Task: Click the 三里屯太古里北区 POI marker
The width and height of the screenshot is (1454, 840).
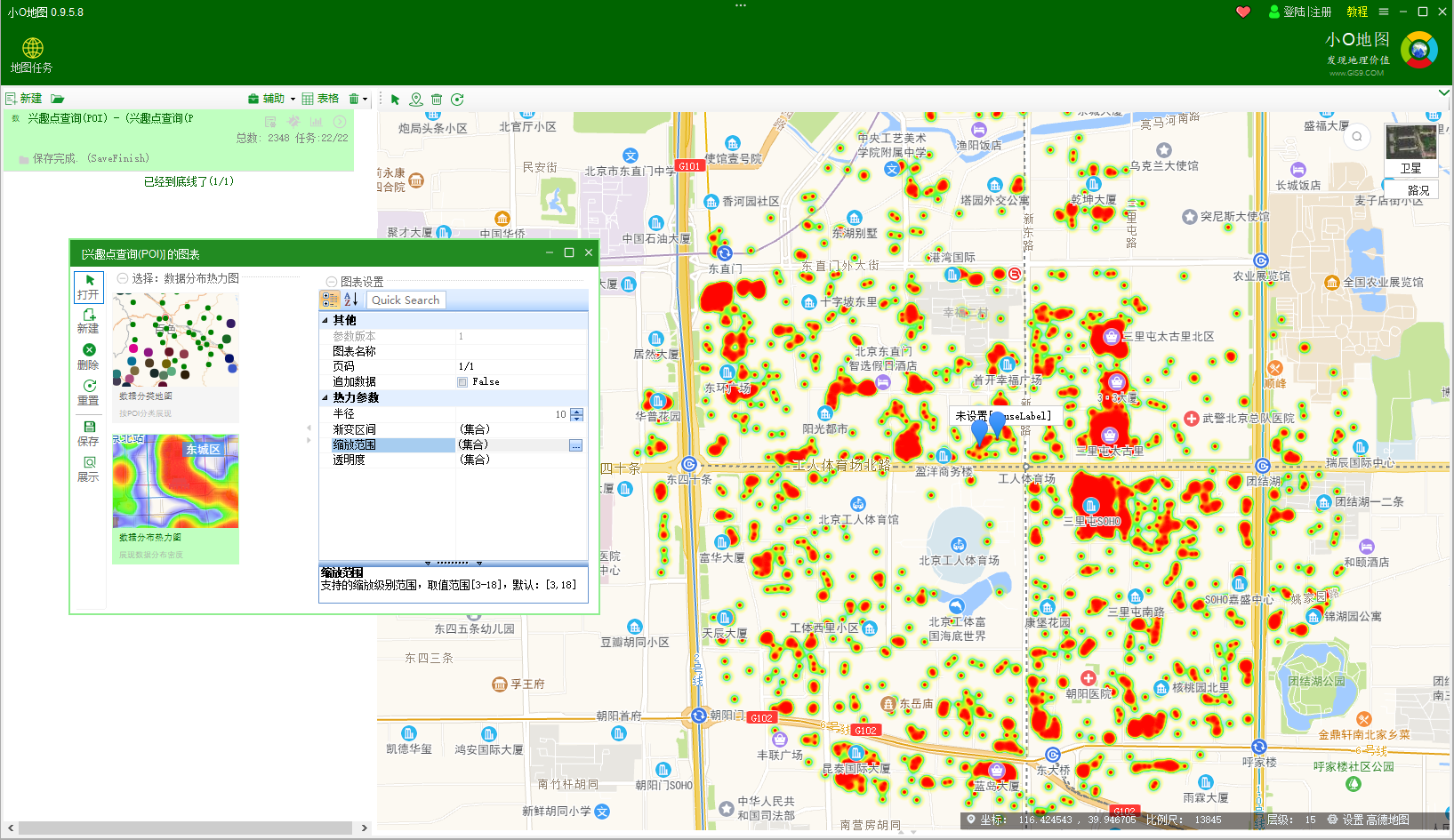Action: pyautogui.click(x=1111, y=336)
